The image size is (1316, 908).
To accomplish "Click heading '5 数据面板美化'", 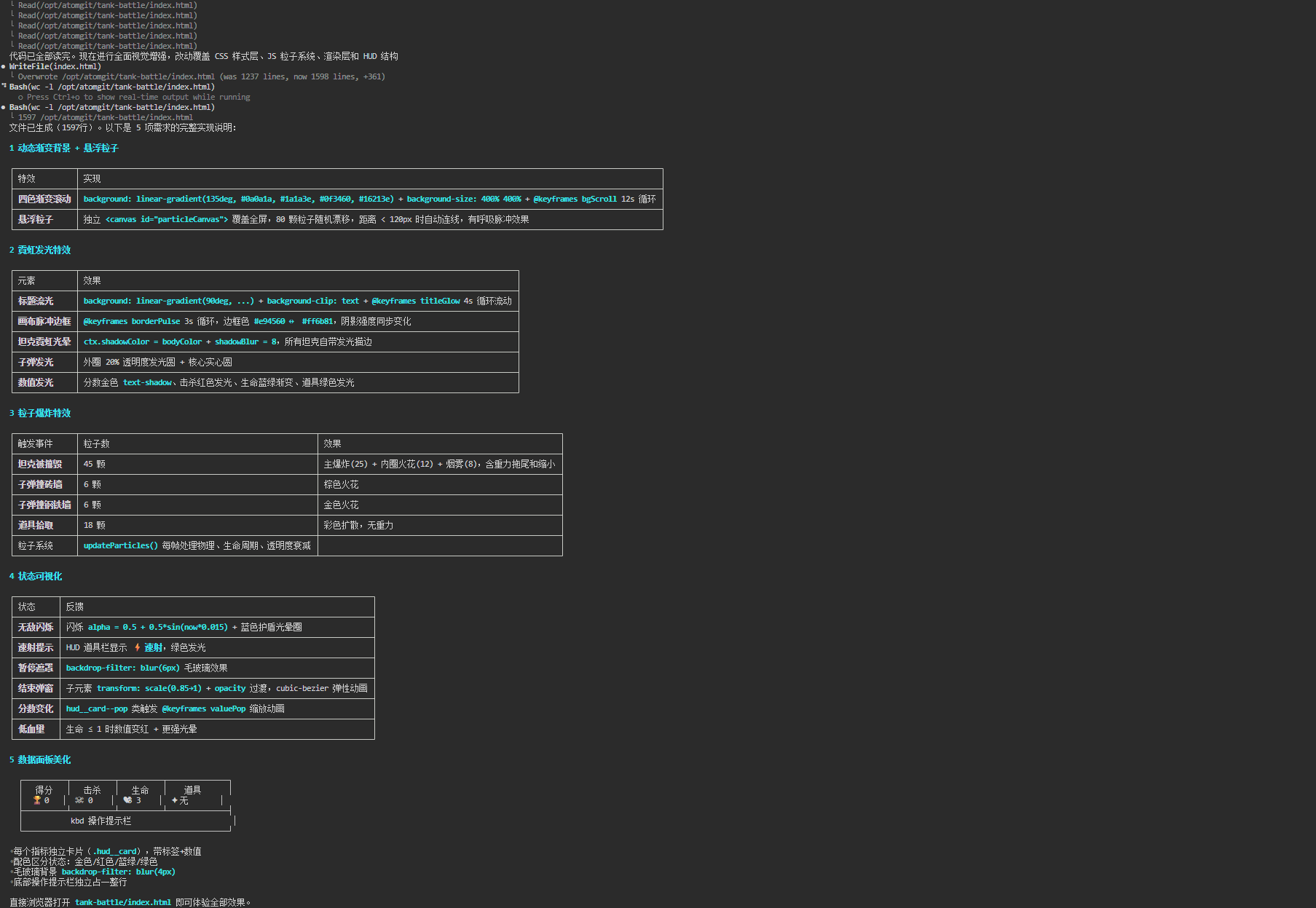I will tap(40, 759).
